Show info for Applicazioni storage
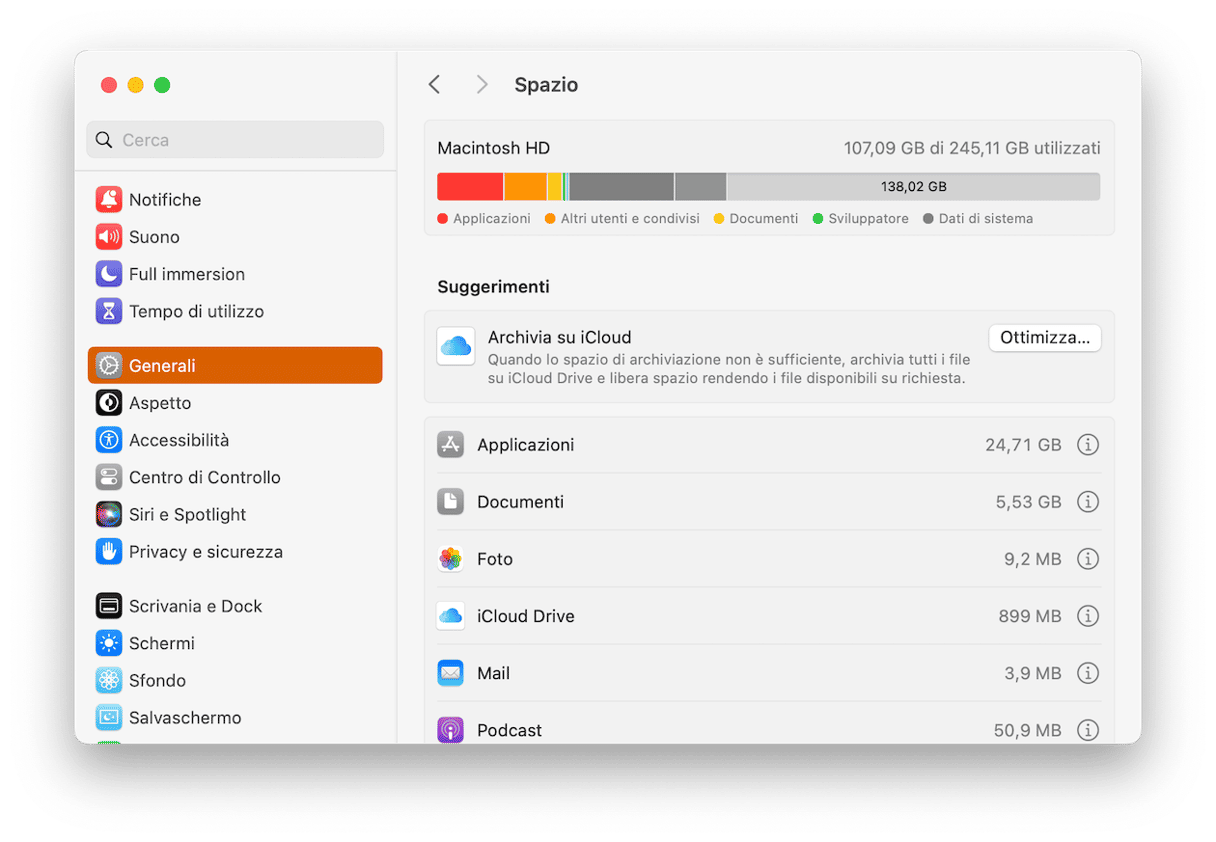The width and height of the screenshot is (1216, 842). click(x=1088, y=445)
